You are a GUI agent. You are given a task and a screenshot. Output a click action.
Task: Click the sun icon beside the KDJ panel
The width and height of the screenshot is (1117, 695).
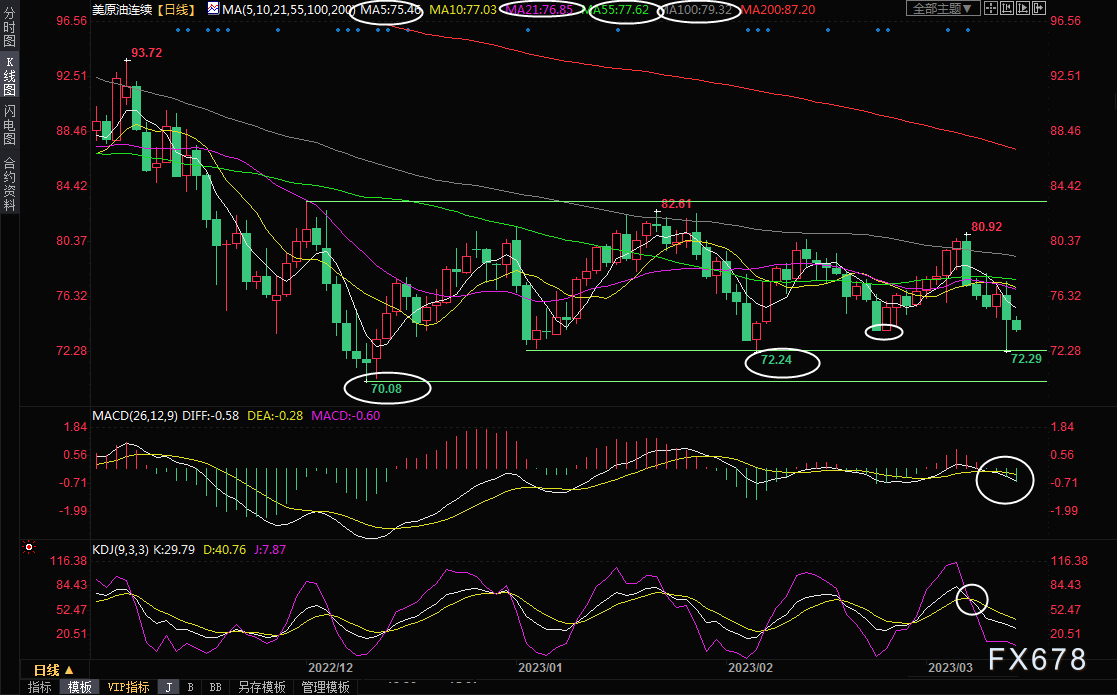(29, 547)
